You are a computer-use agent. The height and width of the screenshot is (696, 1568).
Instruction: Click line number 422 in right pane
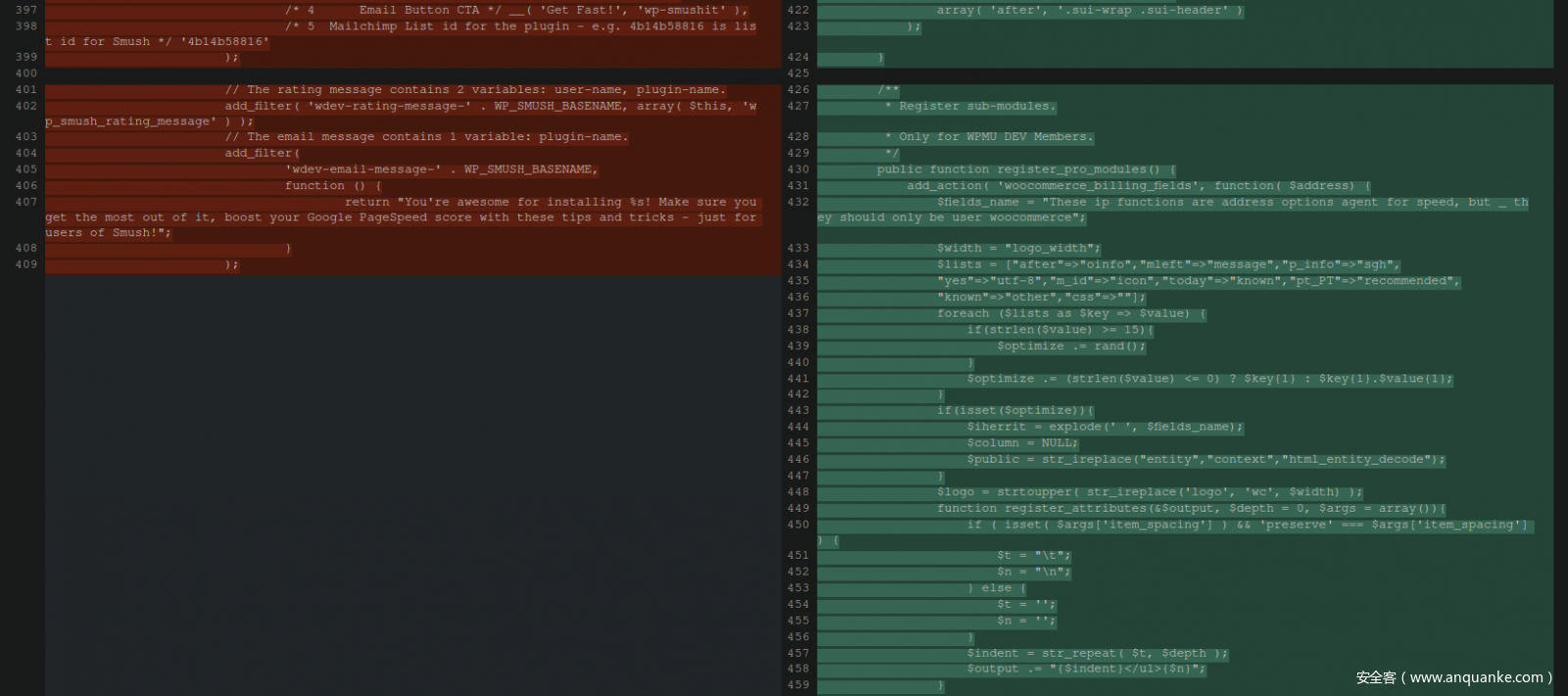click(798, 10)
